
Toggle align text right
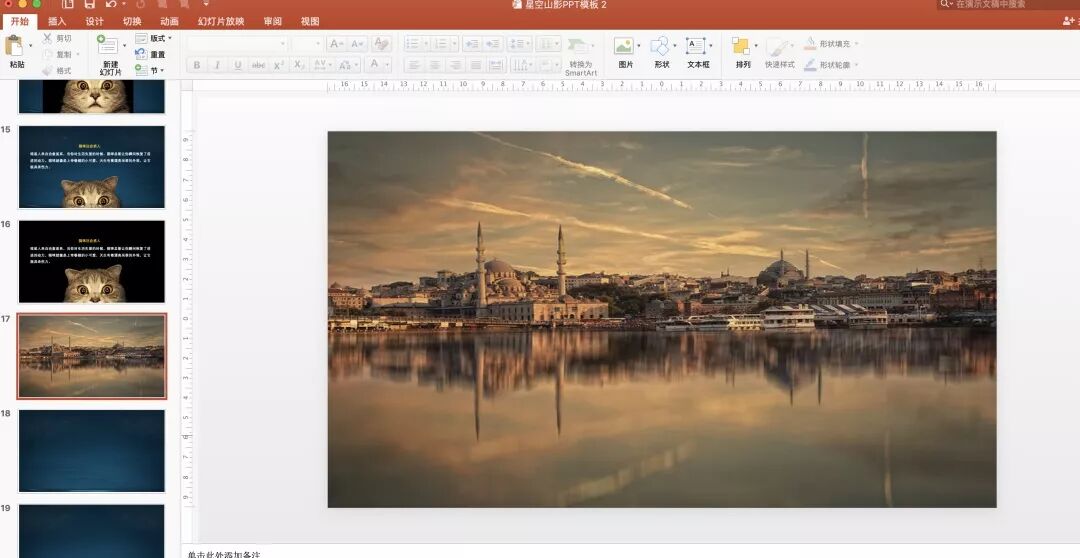click(x=455, y=65)
